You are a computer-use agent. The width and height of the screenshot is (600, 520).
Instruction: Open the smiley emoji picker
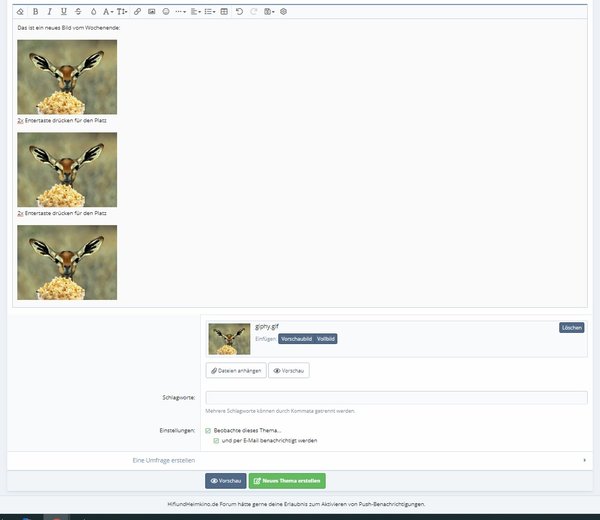pyautogui.click(x=165, y=11)
